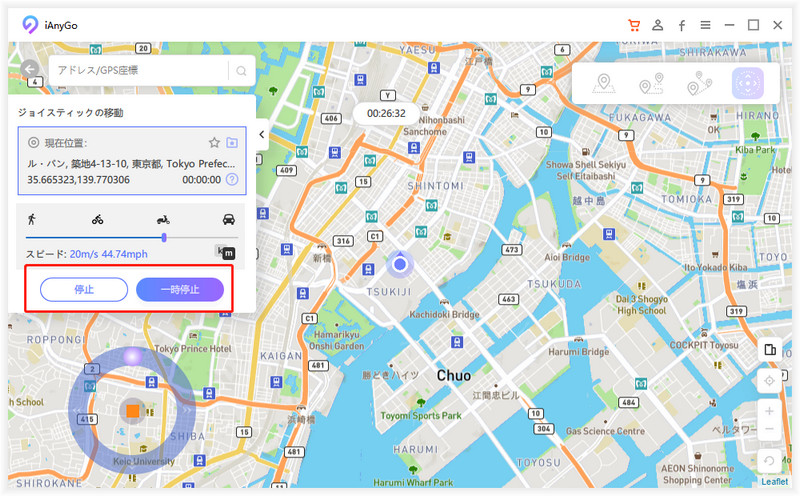Open the Leaflet attribution link
The image size is (800, 496).
pos(774,481)
